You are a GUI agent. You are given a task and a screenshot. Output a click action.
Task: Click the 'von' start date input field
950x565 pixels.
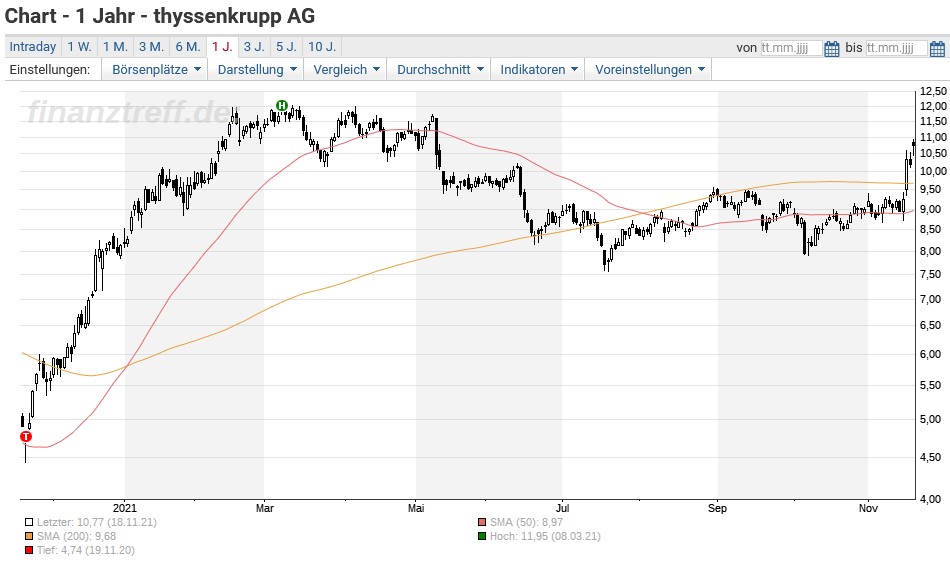(791, 48)
